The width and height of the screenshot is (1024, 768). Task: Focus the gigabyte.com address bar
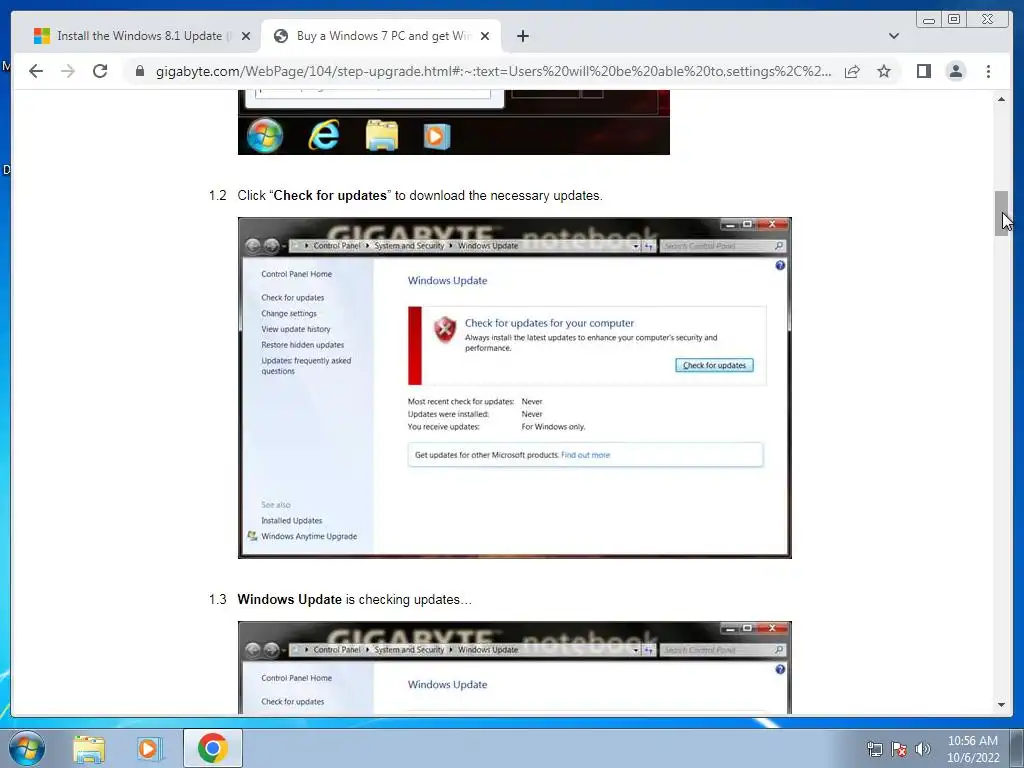pos(493,71)
